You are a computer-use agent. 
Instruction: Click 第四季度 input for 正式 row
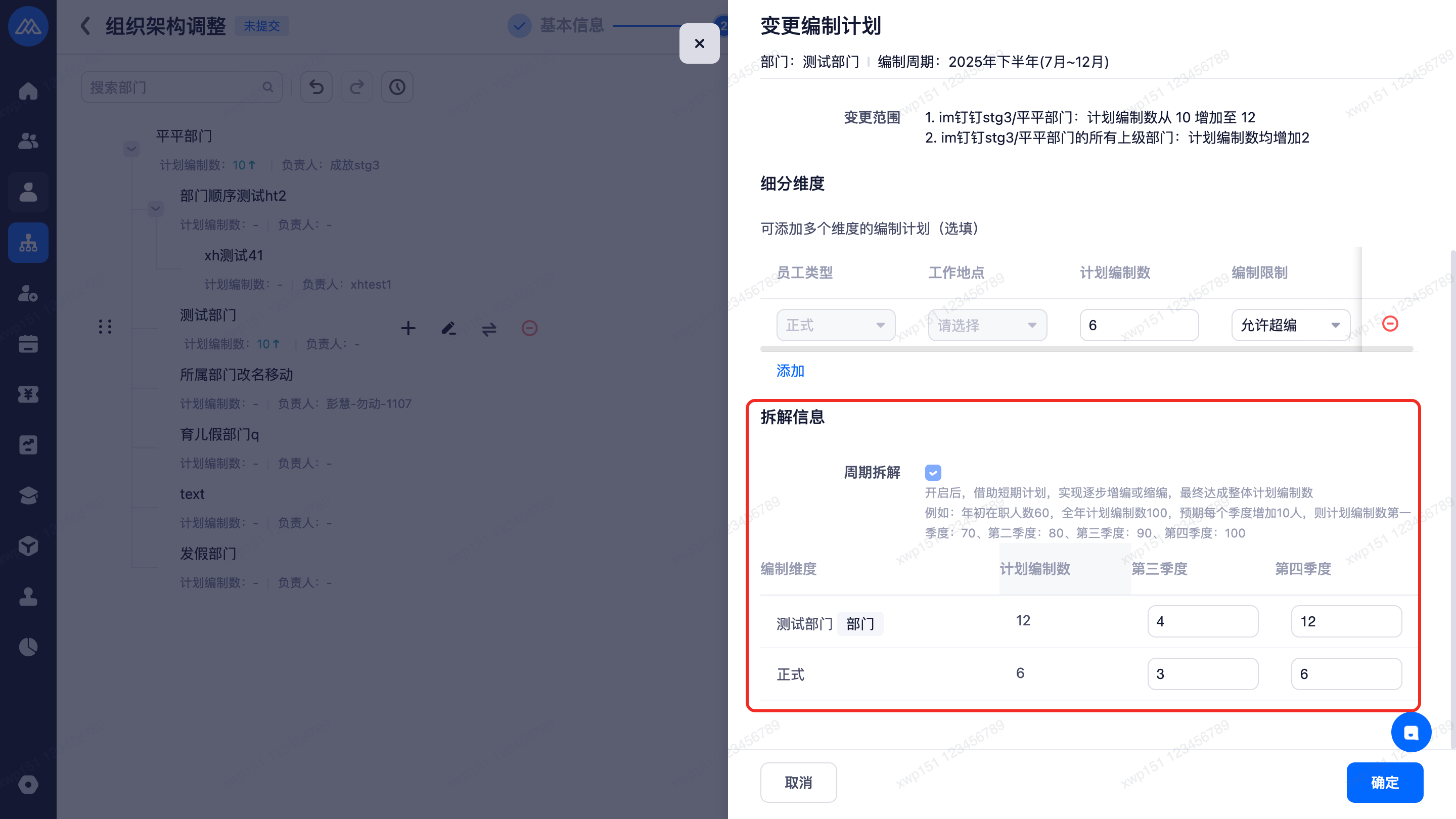point(1346,674)
